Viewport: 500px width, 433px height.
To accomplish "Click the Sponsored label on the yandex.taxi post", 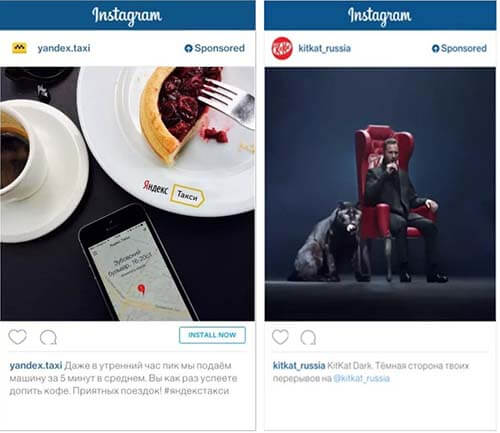I will pyautogui.click(x=220, y=48).
